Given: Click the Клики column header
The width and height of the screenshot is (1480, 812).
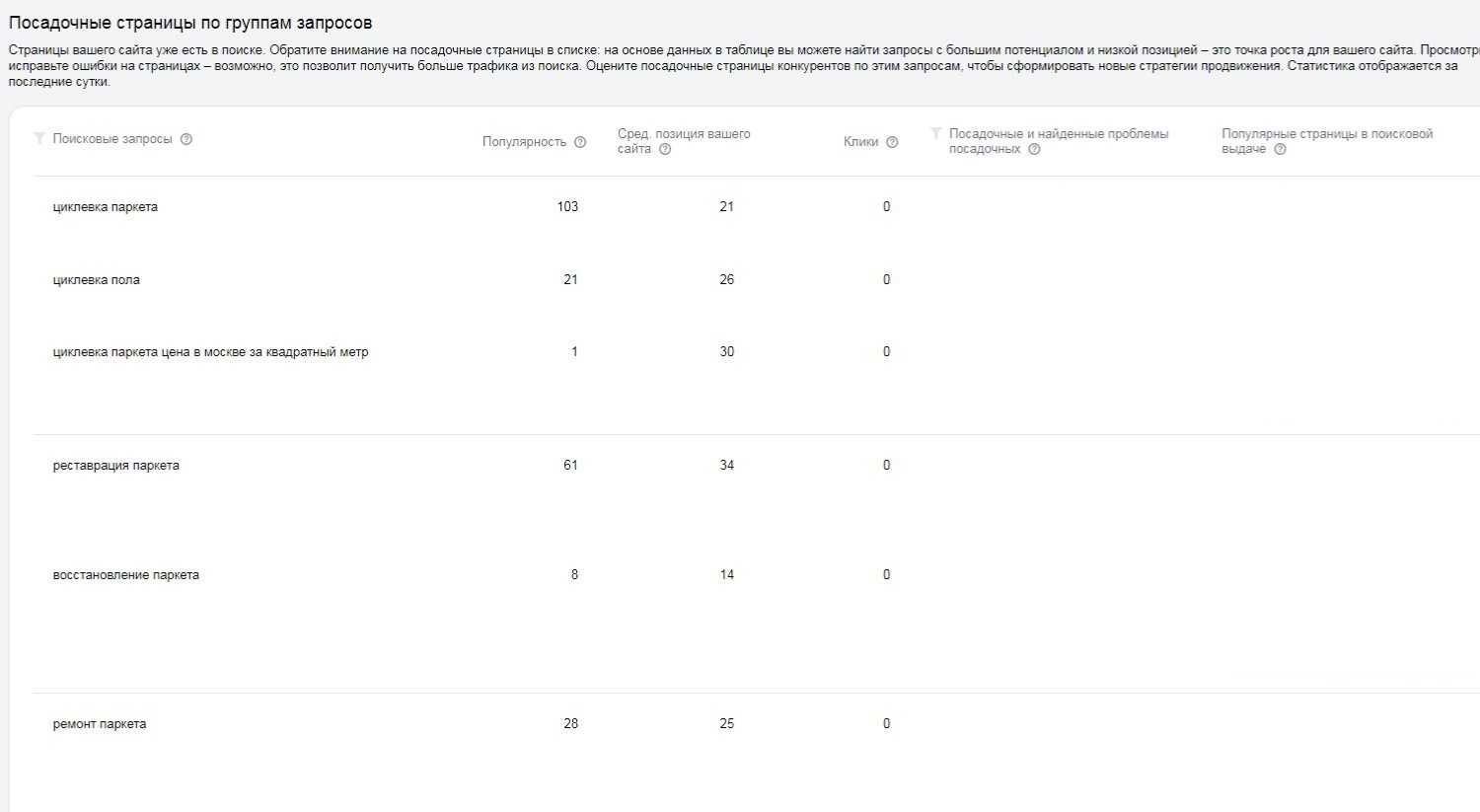Looking at the screenshot, I should [x=860, y=142].
